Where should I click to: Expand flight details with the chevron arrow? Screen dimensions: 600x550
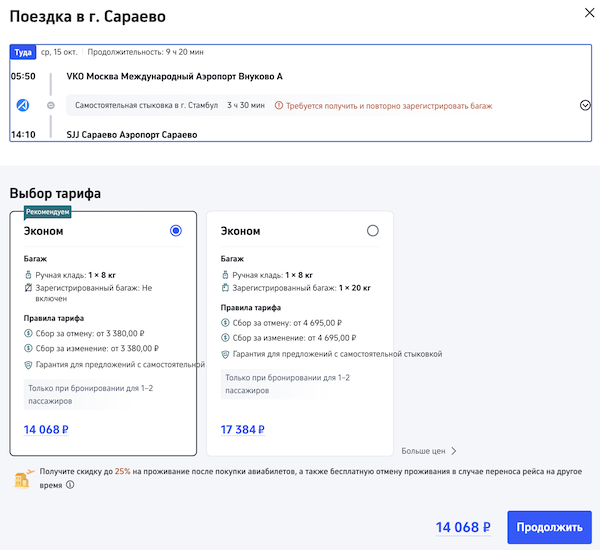coord(585,105)
